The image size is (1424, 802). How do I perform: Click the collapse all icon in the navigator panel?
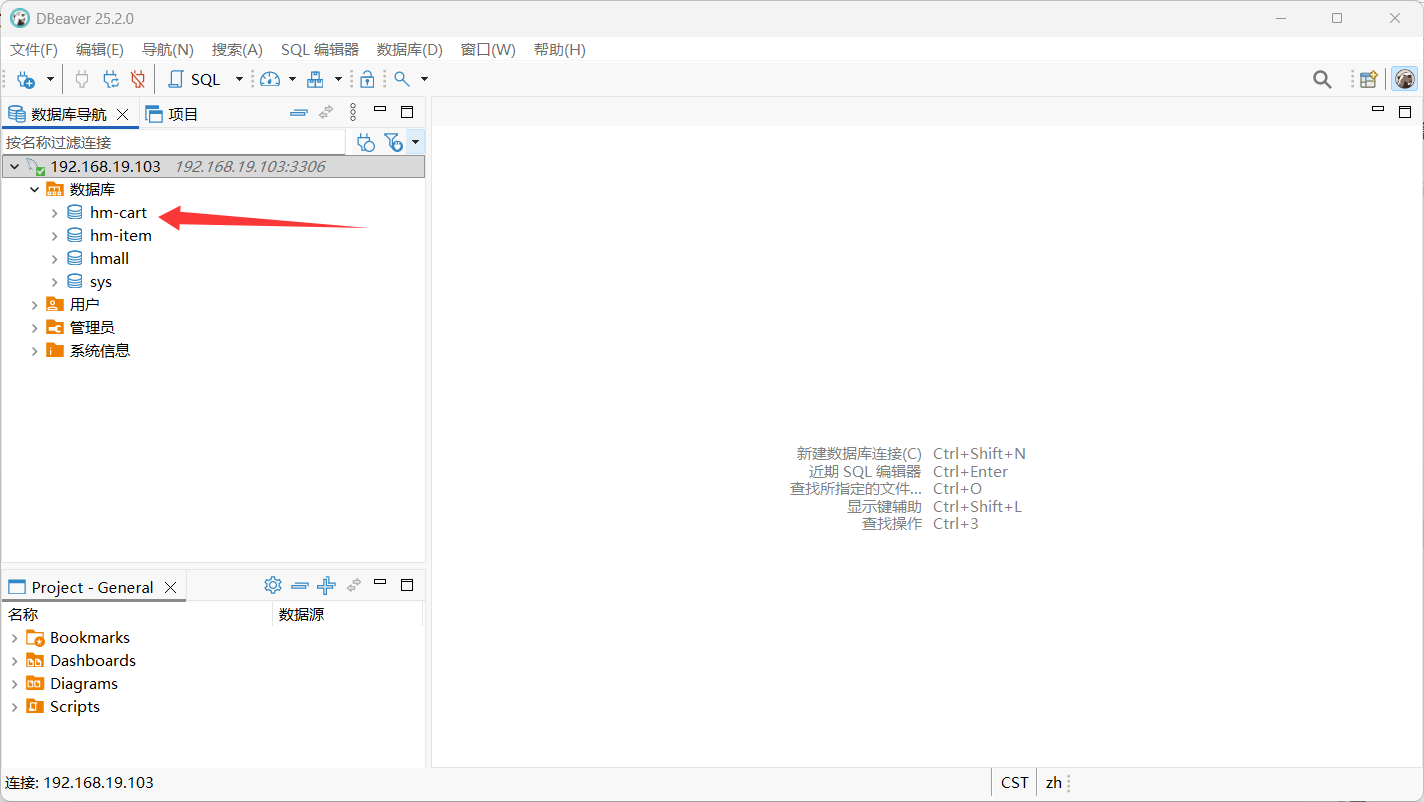298,112
